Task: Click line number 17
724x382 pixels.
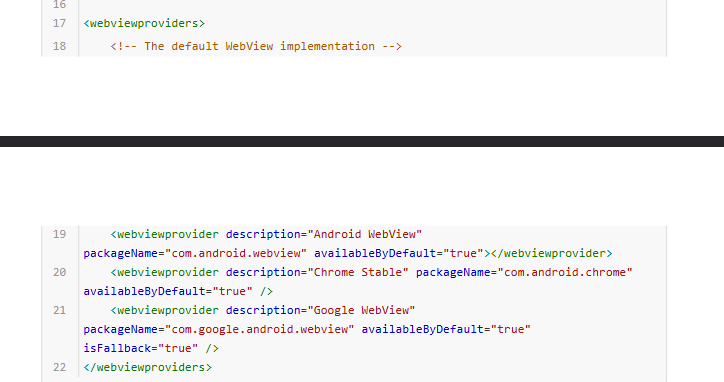Action: click(x=60, y=23)
